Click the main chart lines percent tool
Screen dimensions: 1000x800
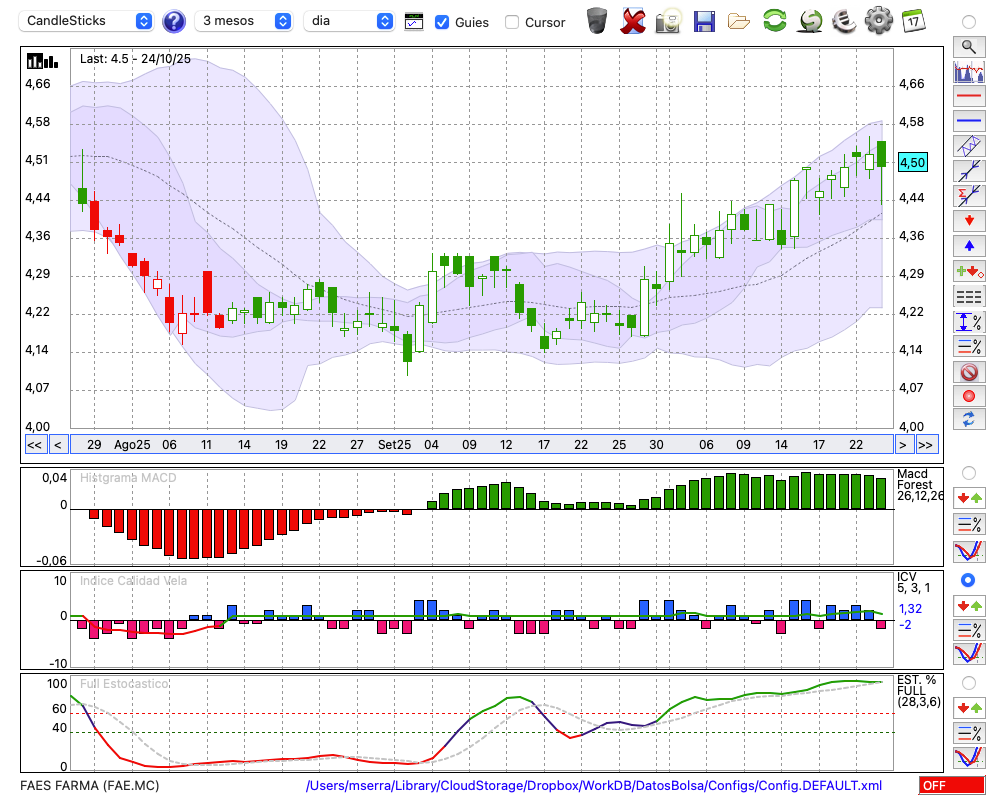(969, 346)
